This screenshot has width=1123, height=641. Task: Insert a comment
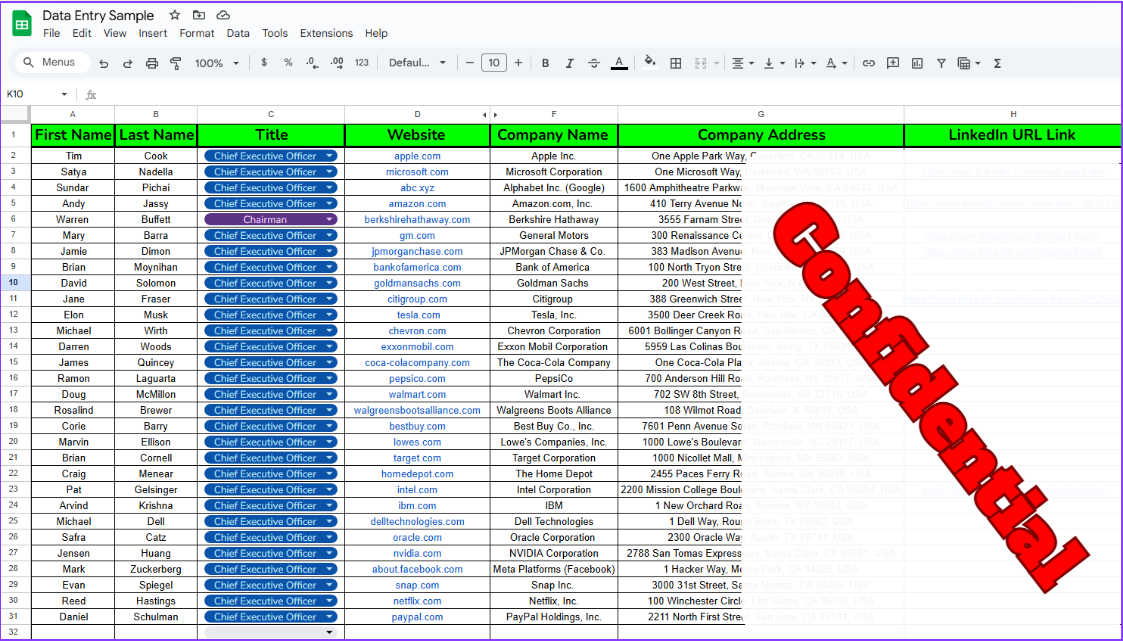point(892,63)
